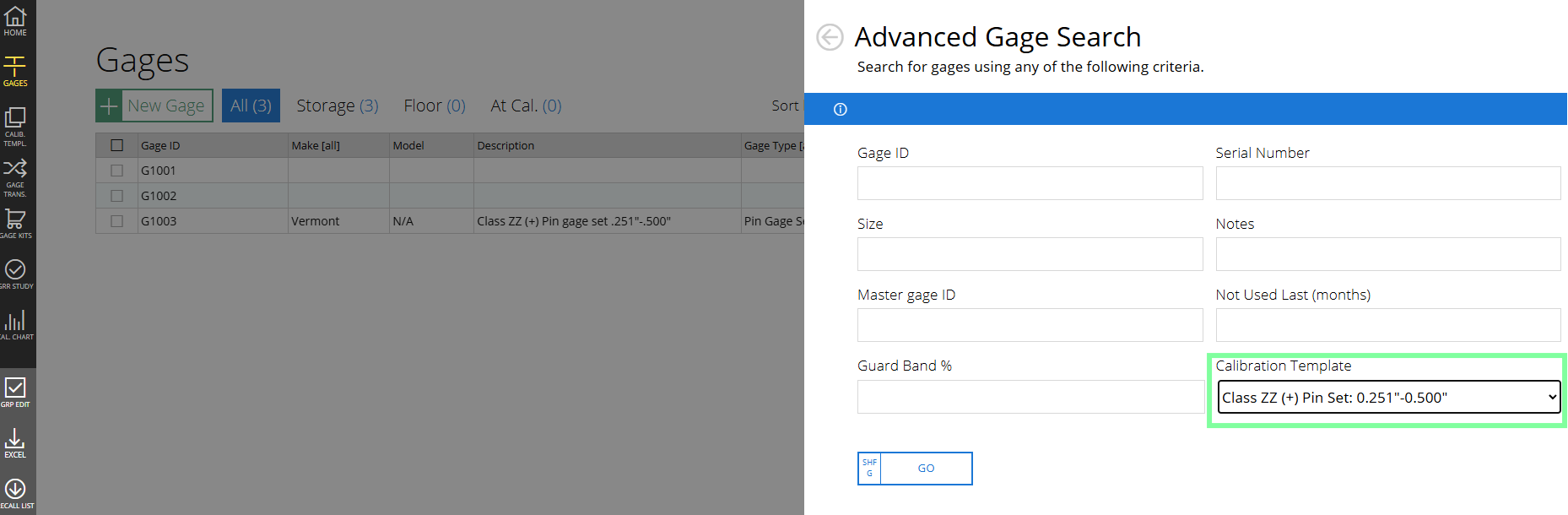1568x515 pixels.
Task: Click the back arrow in Advanced Search
Action: [x=830, y=37]
